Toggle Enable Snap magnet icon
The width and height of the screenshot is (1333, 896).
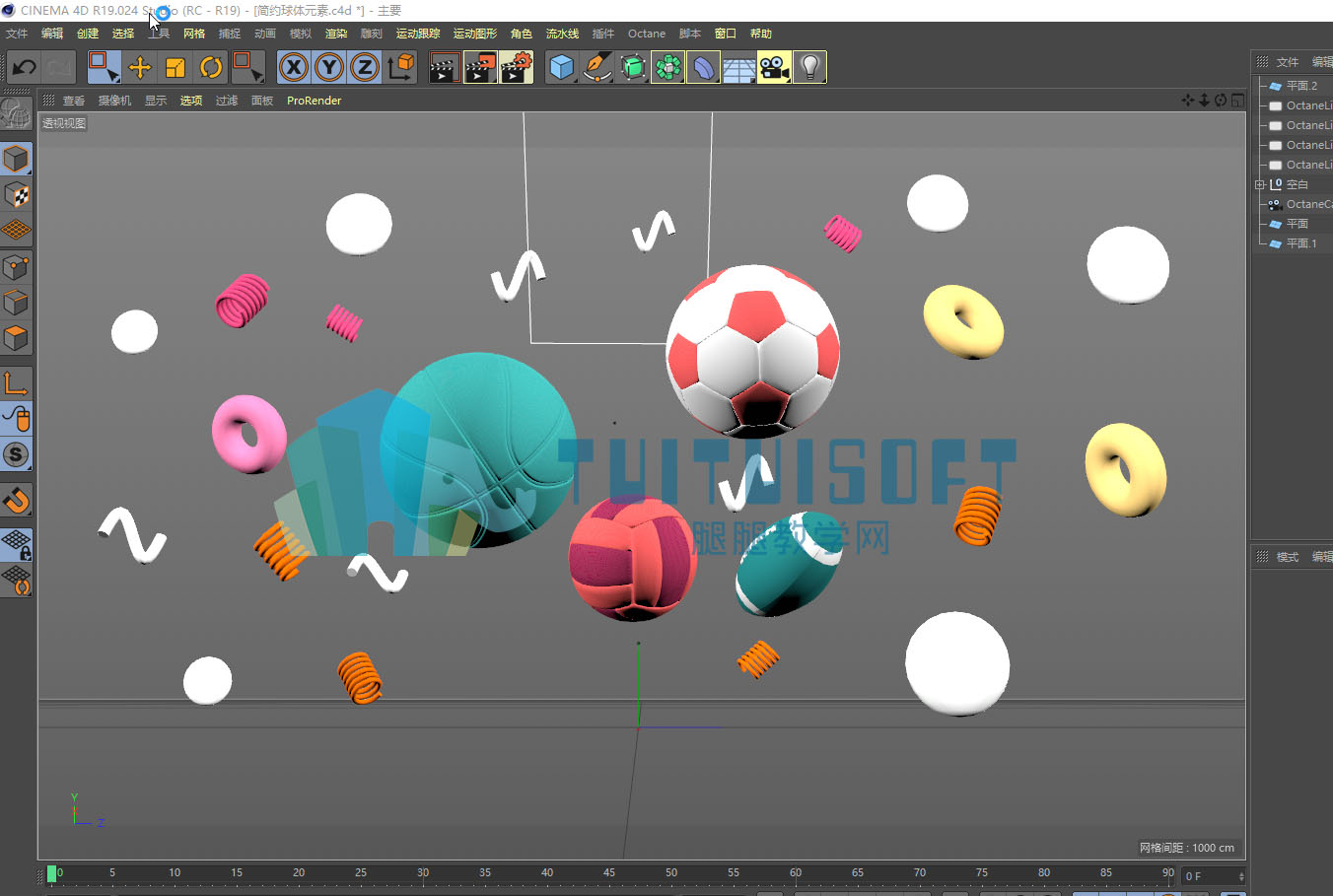click(x=16, y=501)
